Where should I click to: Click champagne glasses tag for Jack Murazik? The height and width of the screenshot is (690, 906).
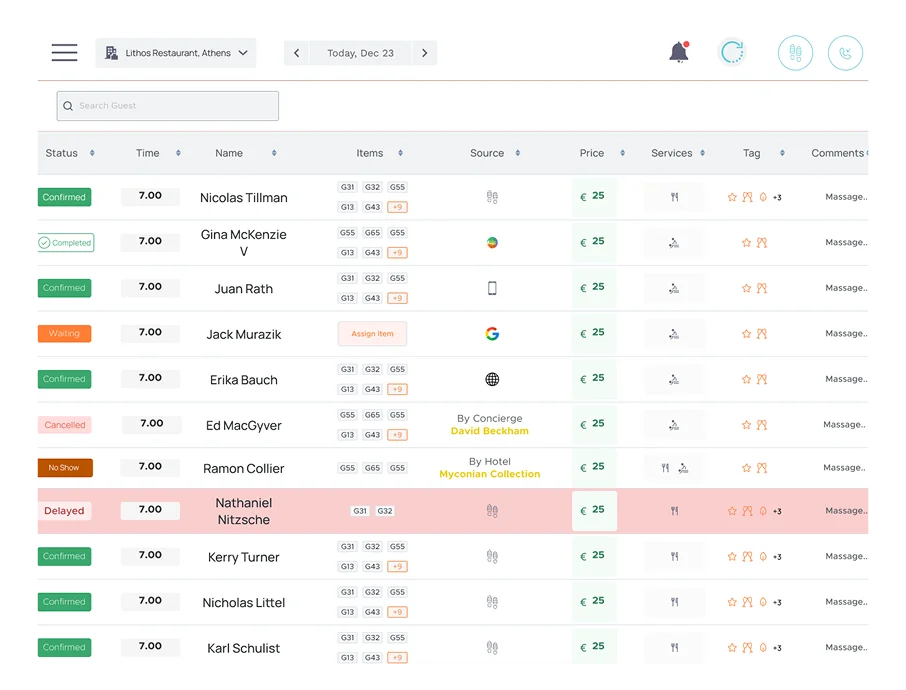pyautogui.click(x=762, y=333)
